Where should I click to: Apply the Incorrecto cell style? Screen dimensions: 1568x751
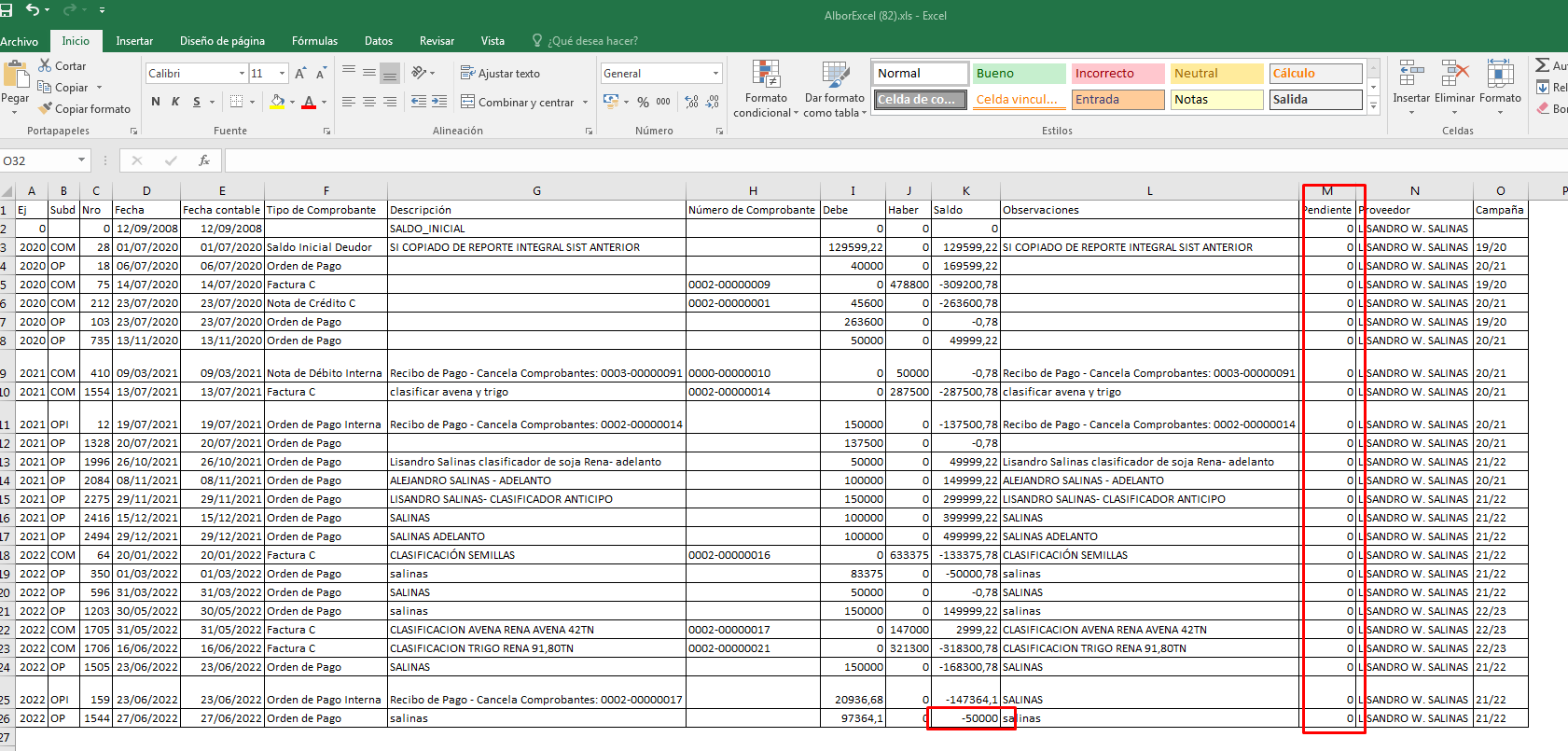pyautogui.click(x=1117, y=74)
